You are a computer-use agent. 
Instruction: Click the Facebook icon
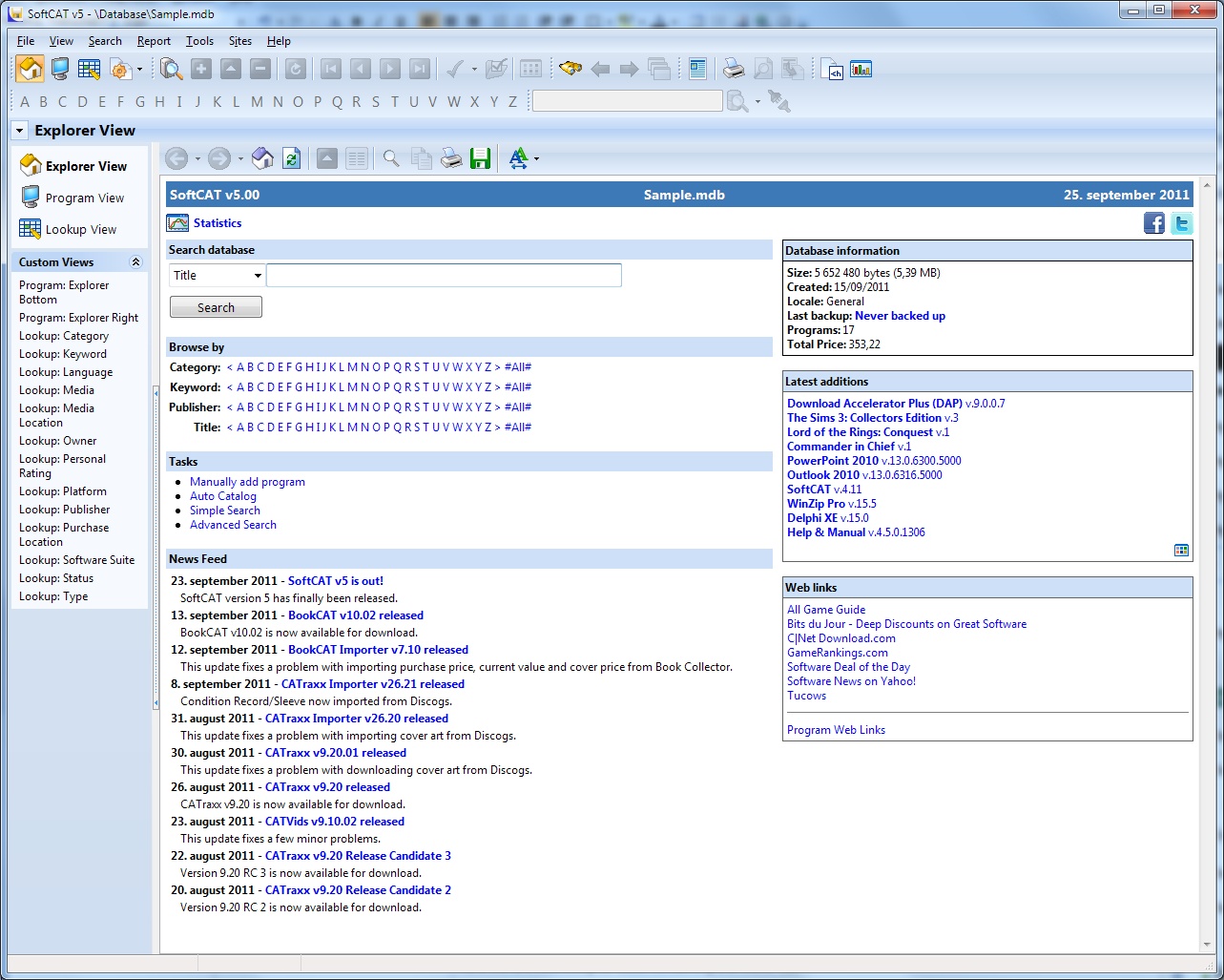1154,223
